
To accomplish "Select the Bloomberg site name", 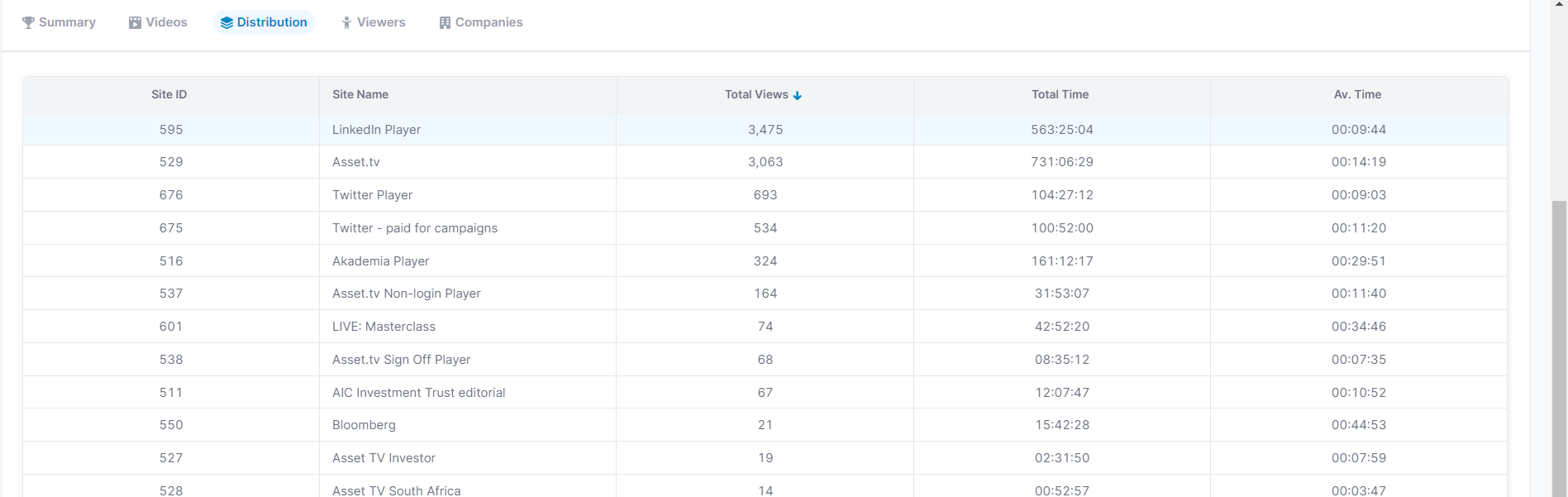I will (x=364, y=425).
